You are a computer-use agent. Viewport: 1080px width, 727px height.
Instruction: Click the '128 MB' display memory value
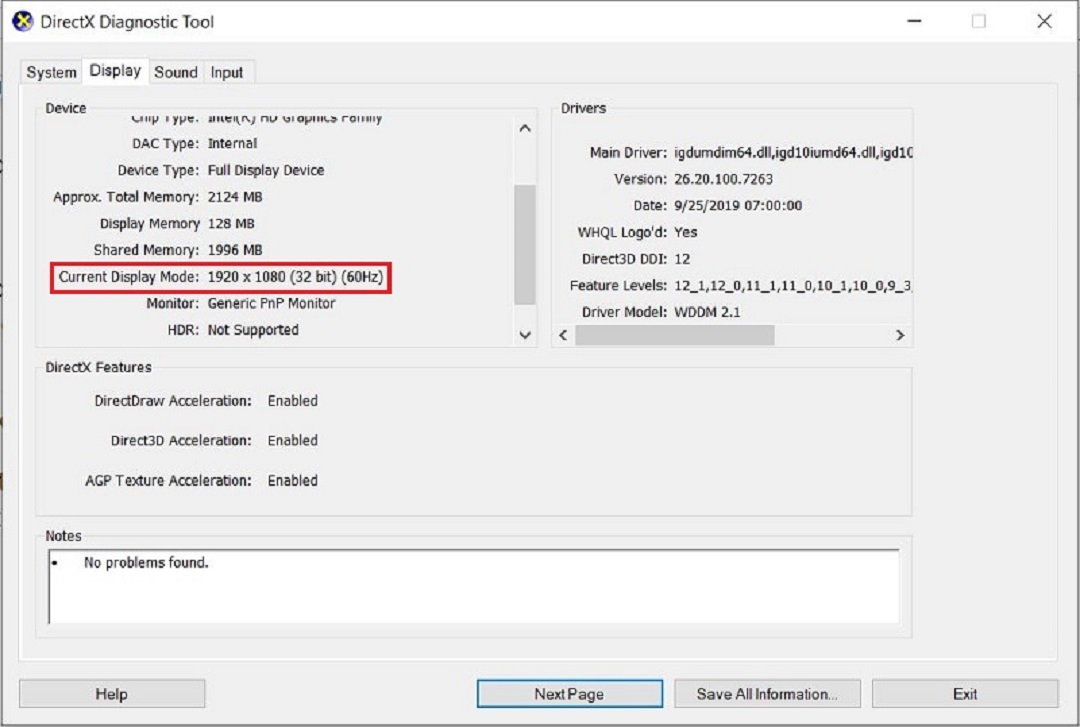click(231, 224)
